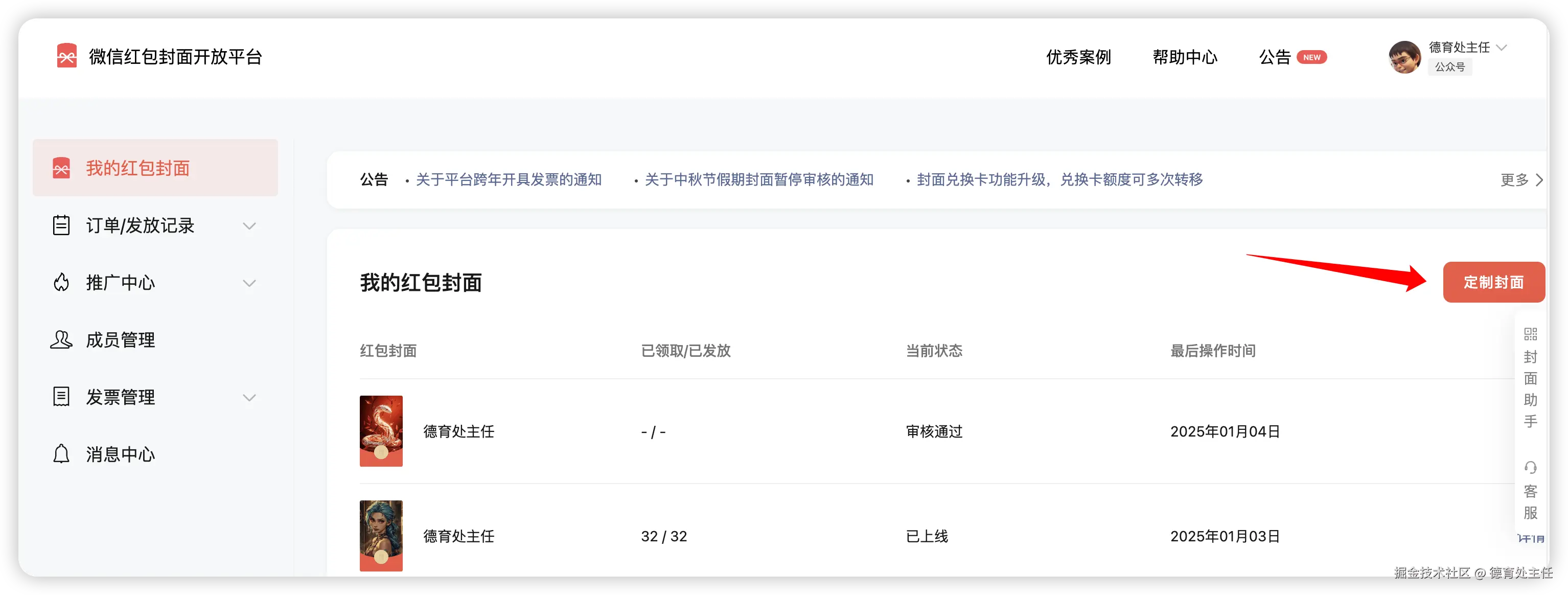
Task: Click the 定制封面 button
Action: pos(1494,282)
